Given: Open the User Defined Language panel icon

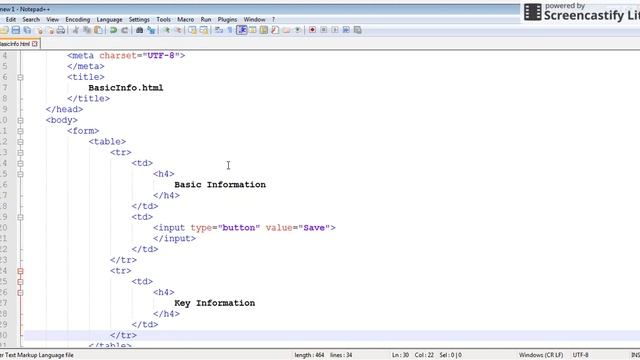Looking at the screenshot, I should pos(253,30).
